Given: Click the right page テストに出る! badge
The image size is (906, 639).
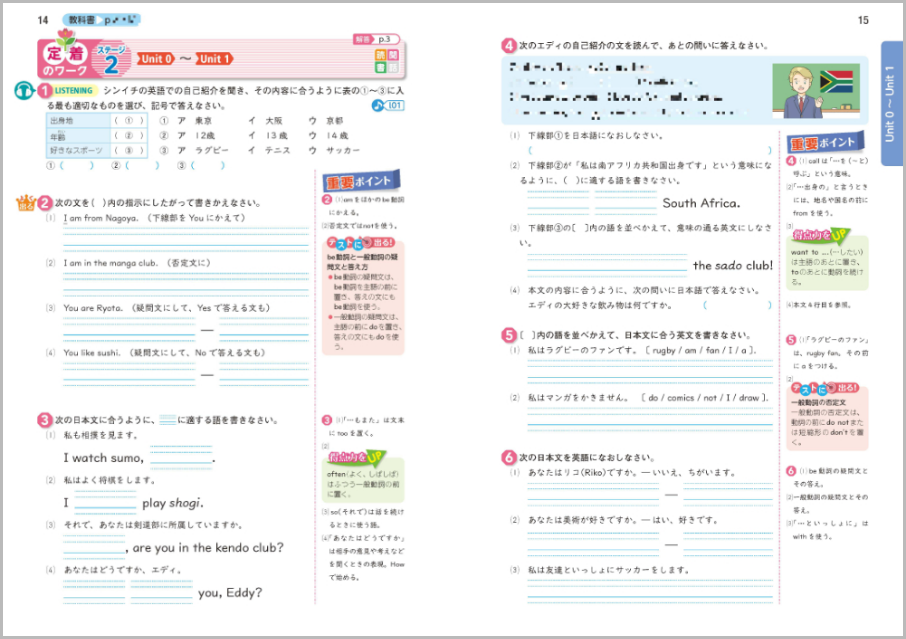Looking at the screenshot, I should click(825, 388).
